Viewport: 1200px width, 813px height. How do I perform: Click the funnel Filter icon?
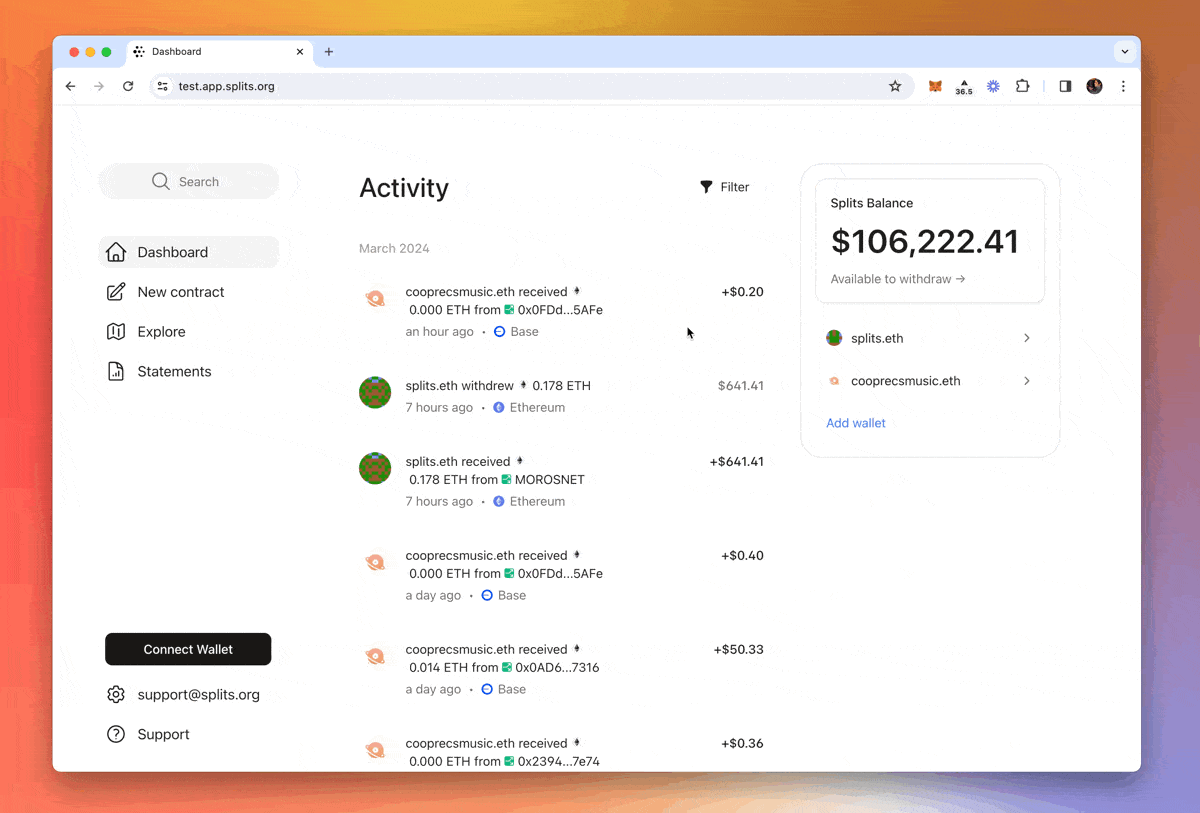pos(706,187)
